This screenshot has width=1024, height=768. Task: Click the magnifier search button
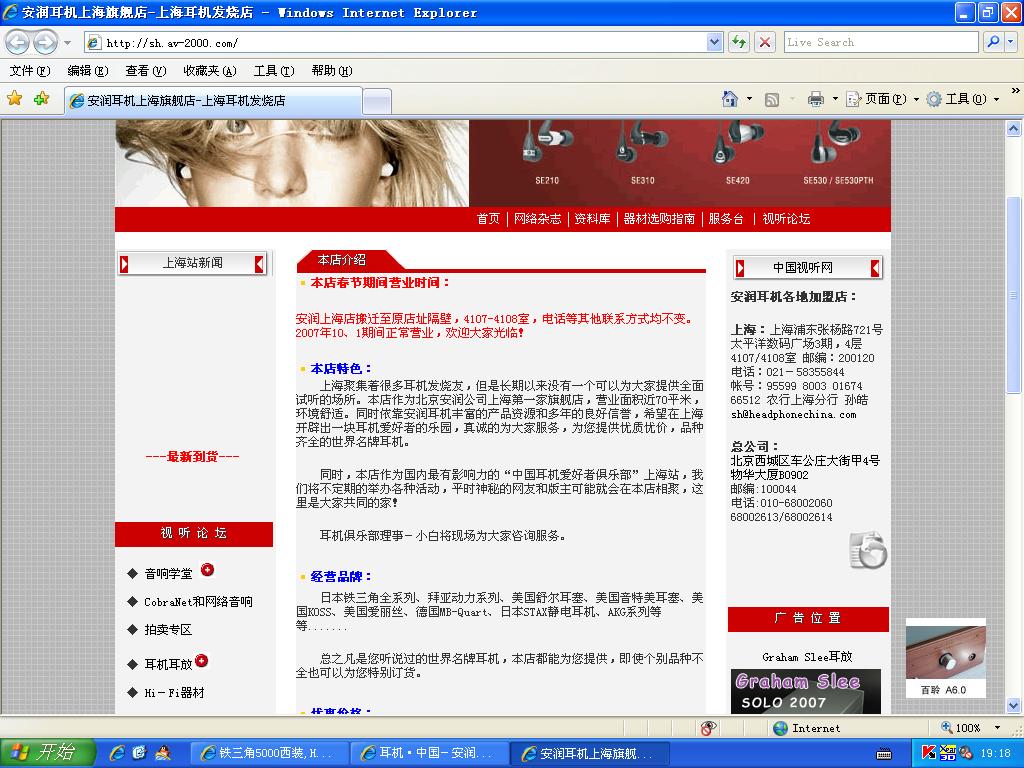coord(993,42)
